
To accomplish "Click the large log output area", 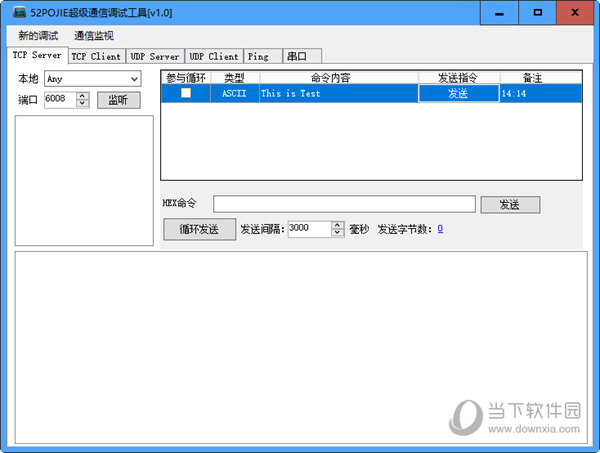I will 301,347.
